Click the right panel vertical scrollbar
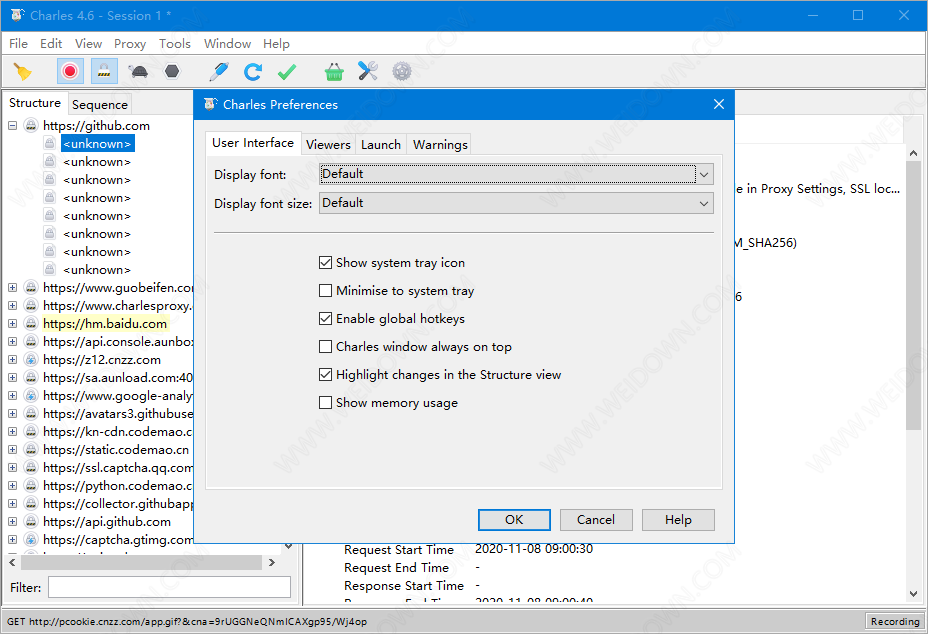Screen dimensions: 928x634 coord(913,295)
